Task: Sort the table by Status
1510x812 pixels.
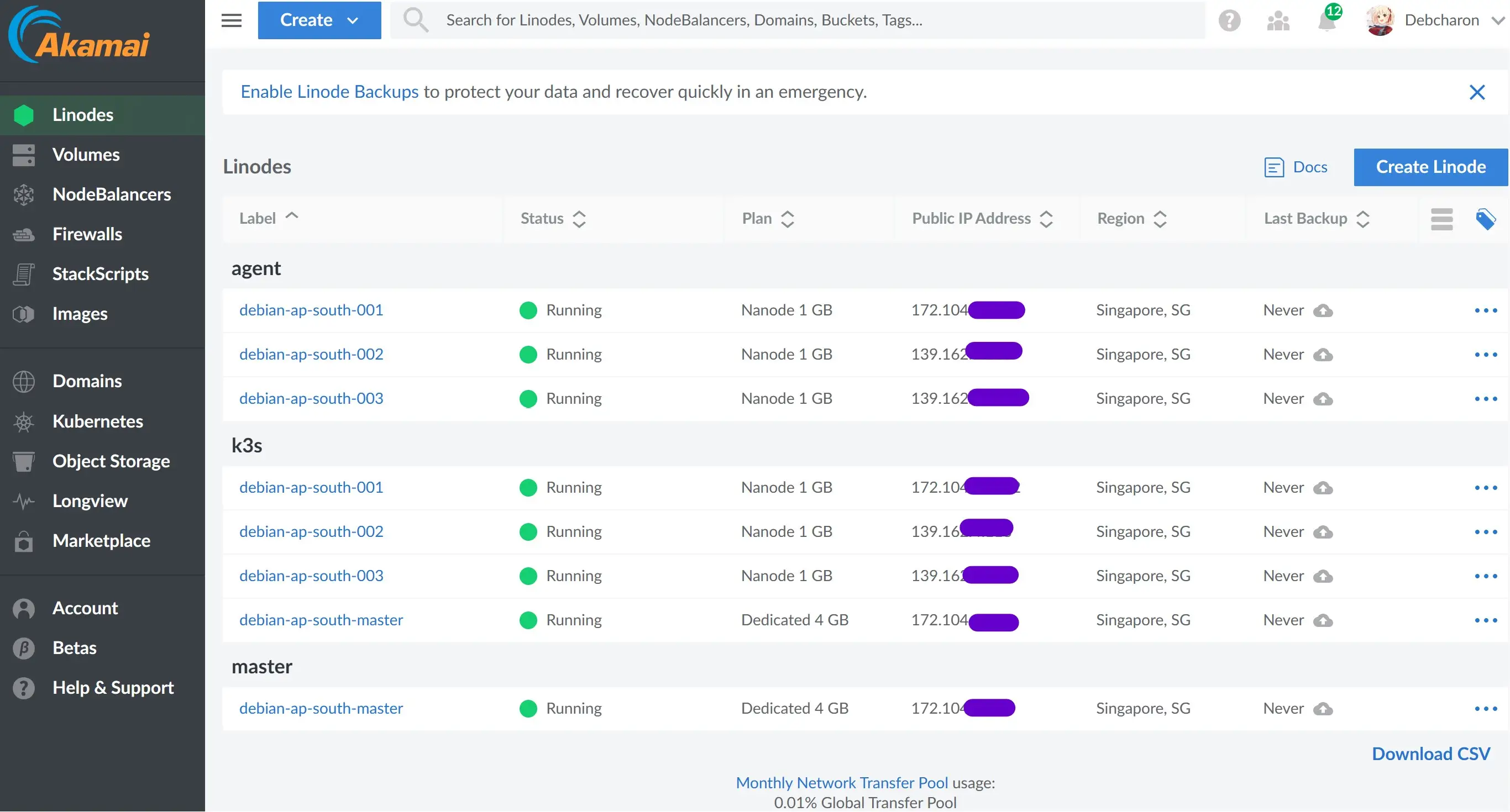Action: pyautogui.click(x=553, y=219)
